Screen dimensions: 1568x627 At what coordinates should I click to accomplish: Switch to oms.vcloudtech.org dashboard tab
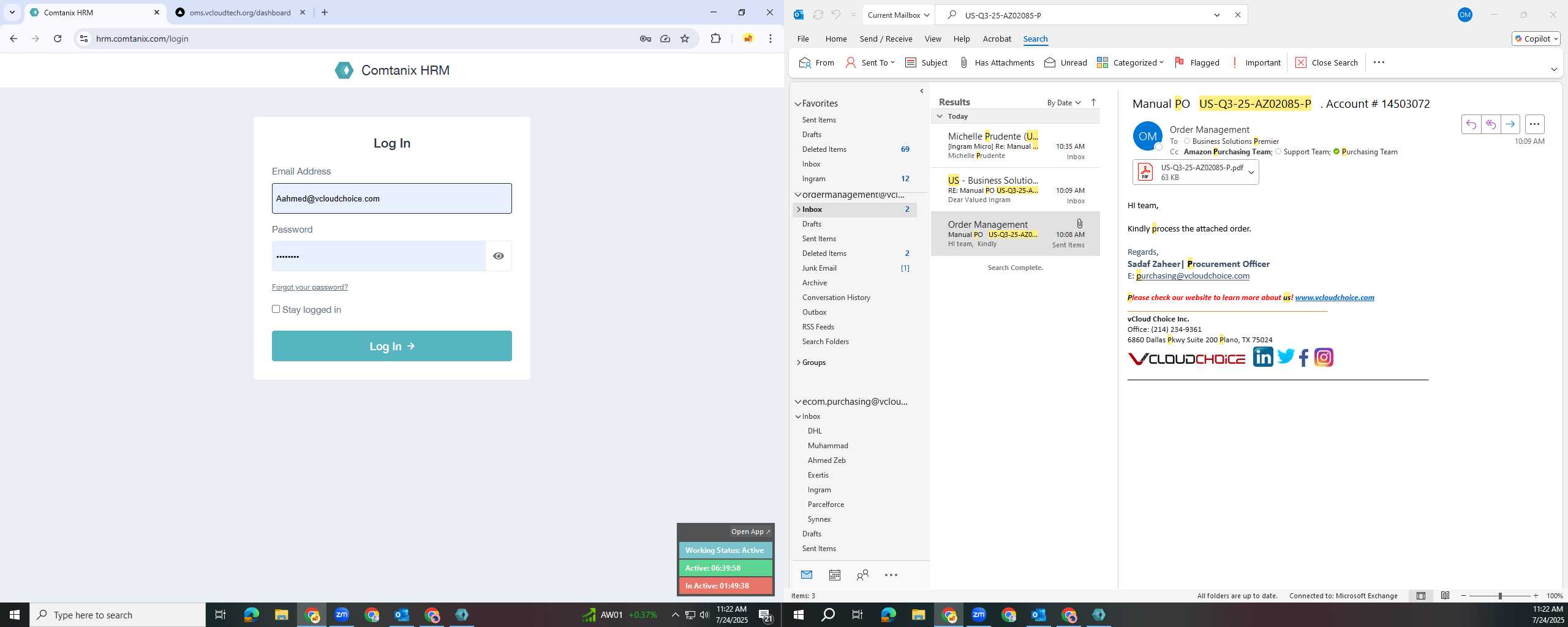pos(240,12)
